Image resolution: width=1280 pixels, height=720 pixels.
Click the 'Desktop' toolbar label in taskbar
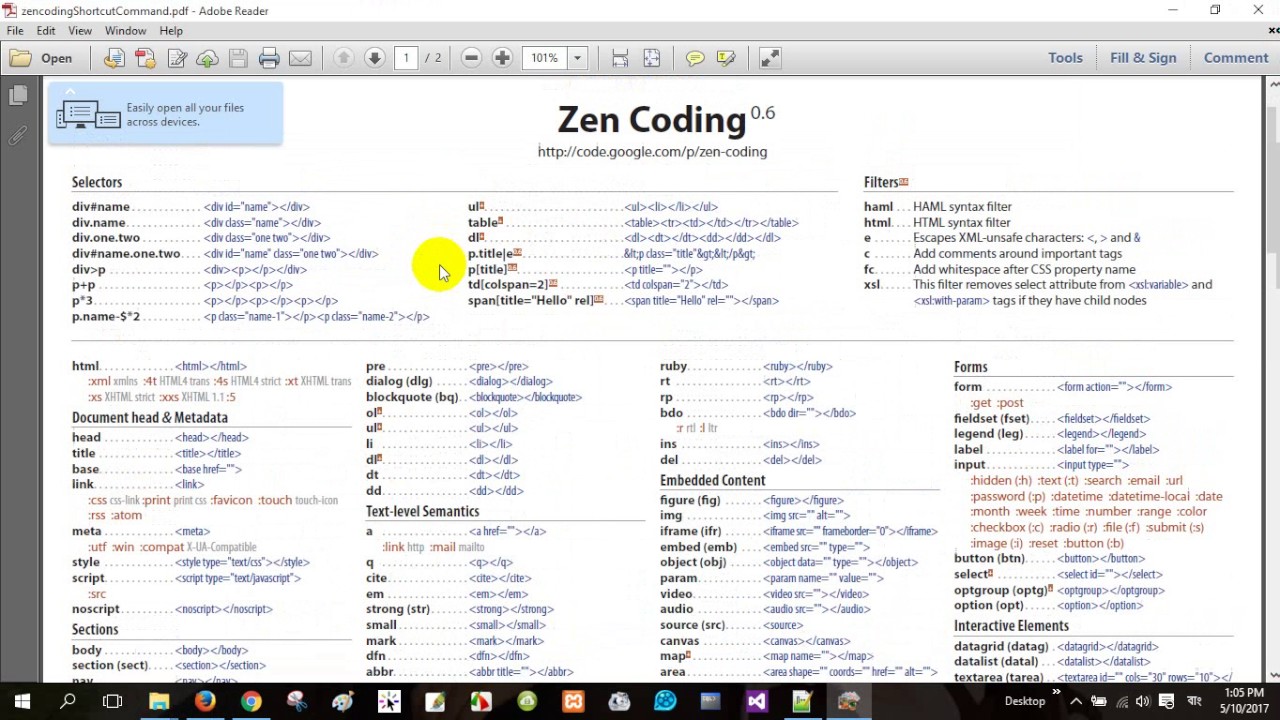(1025, 702)
